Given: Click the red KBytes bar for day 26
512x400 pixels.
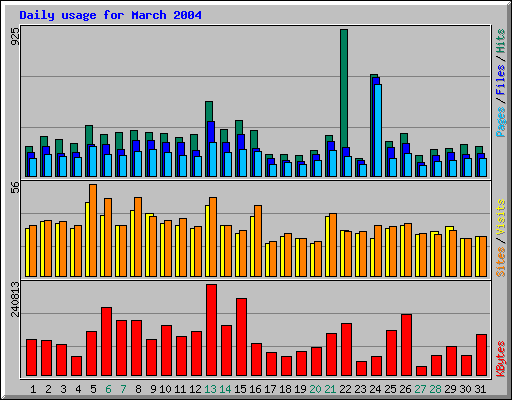Looking at the screenshot, I should pos(406,345).
